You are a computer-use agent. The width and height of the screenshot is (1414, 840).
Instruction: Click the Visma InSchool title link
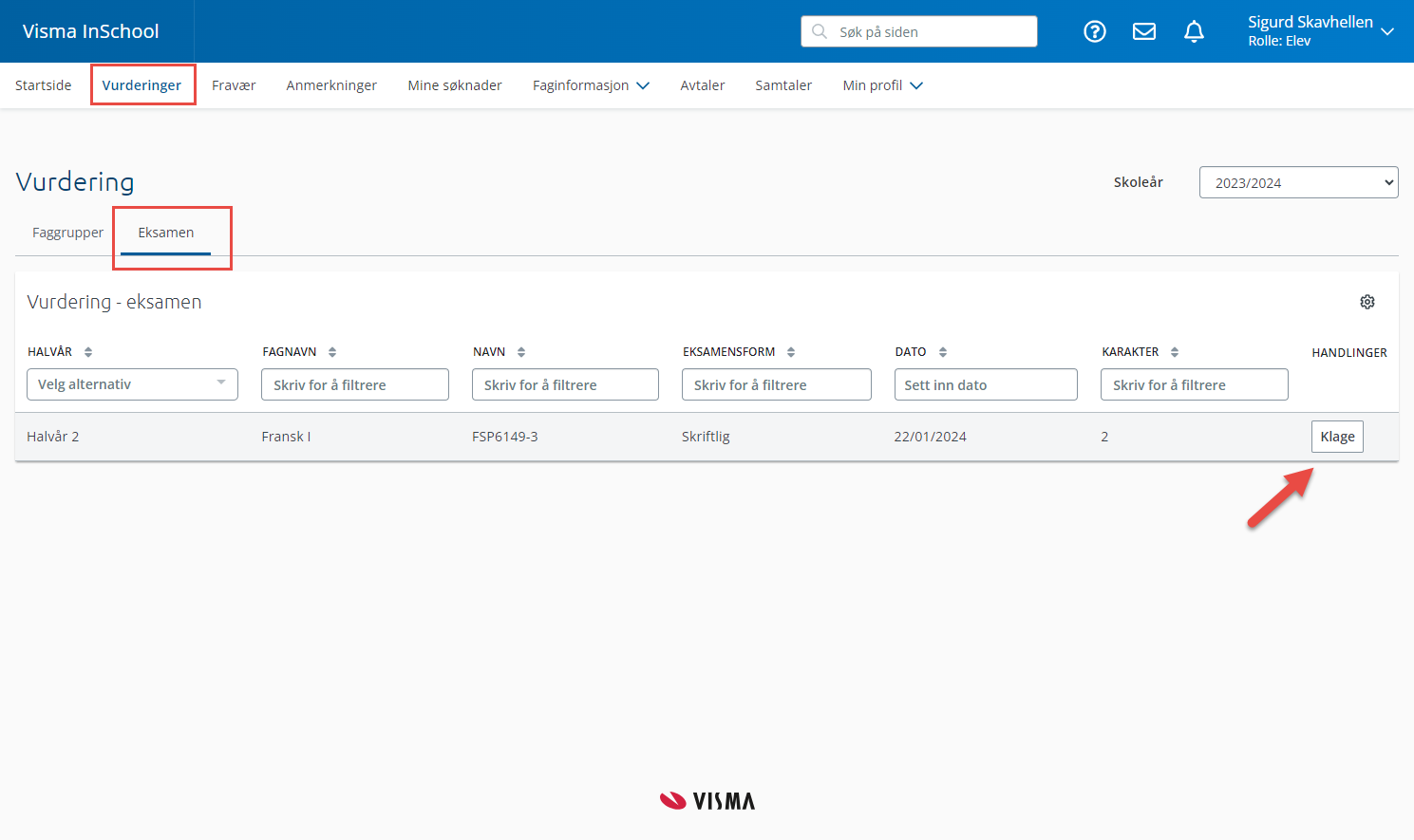tap(91, 31)
